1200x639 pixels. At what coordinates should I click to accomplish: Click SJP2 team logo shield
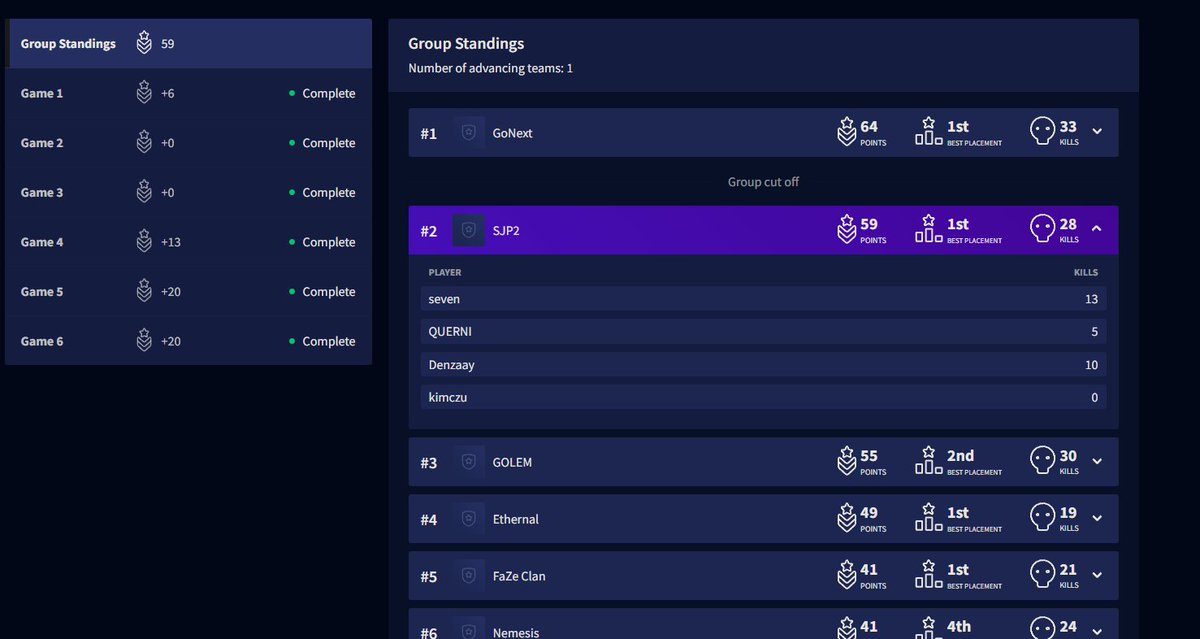(x=469, y=231)
